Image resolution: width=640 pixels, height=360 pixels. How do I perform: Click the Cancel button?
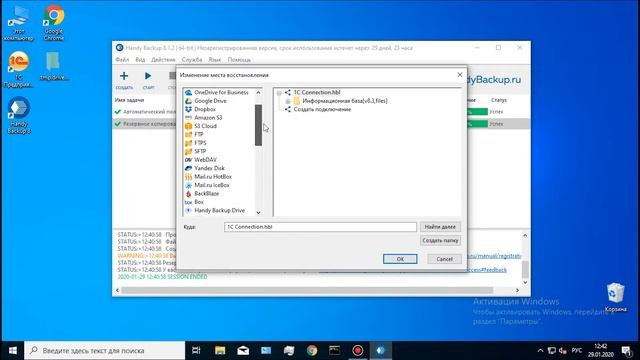click(x=444, y=259)
